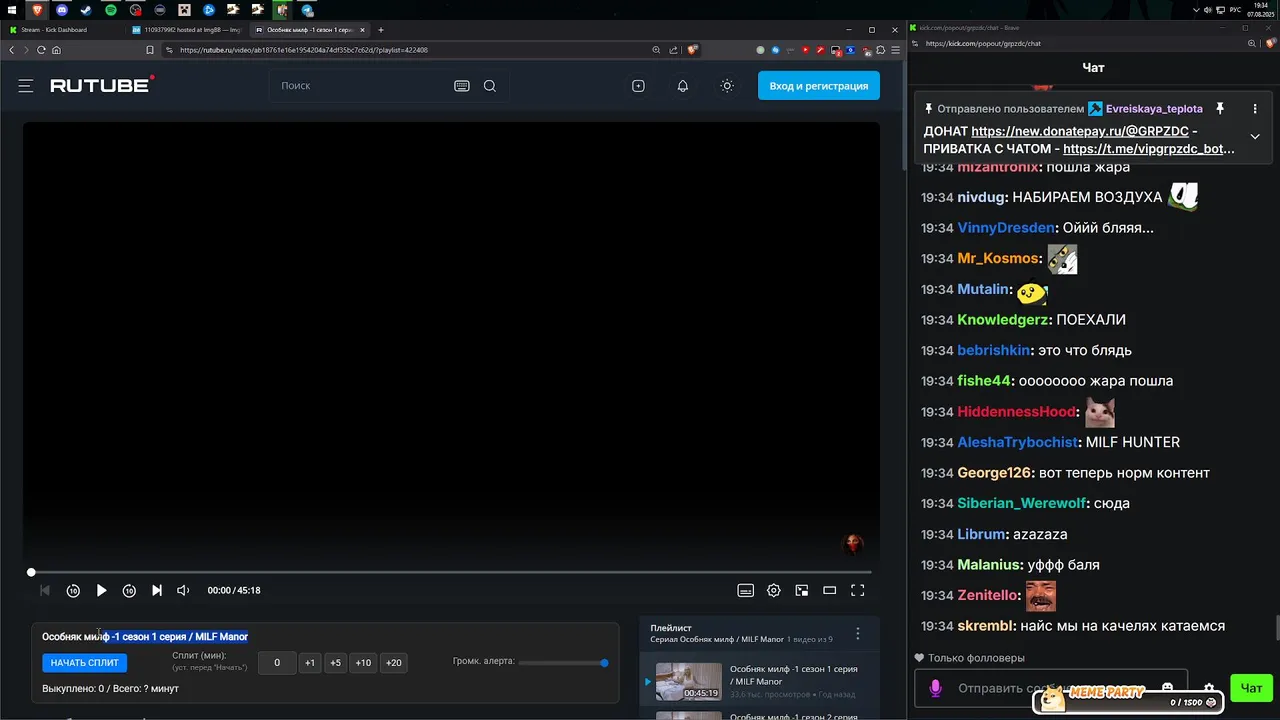This screenshot has height=720, width=1280.
Task: Unpin message via pin icon
Action: tap(1220, 108)
